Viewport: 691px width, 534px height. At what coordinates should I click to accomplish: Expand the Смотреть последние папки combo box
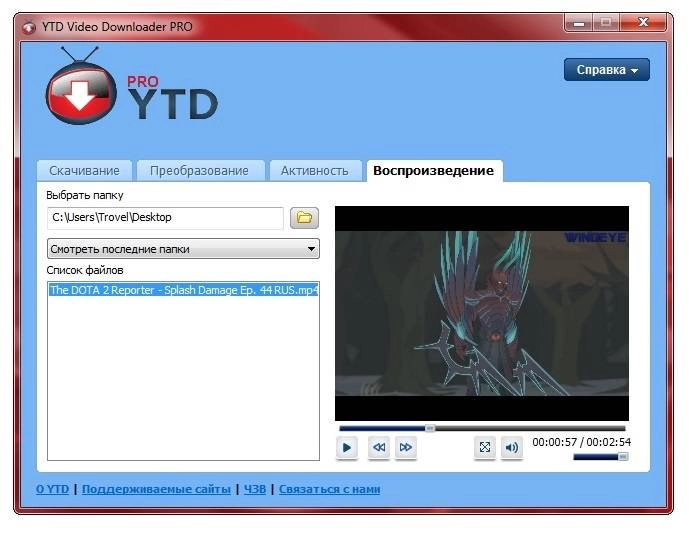[x=183, y=249]
